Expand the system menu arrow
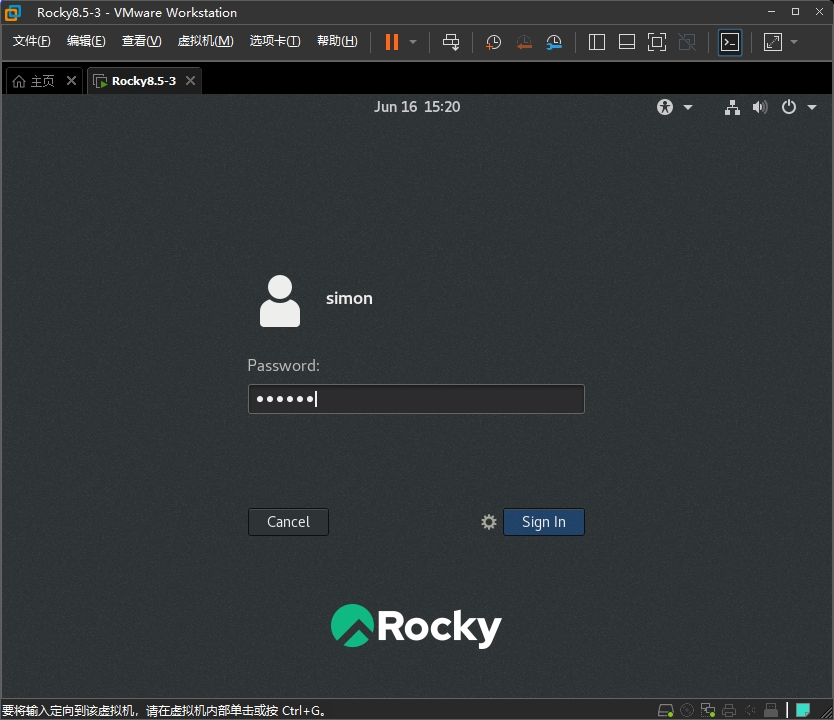Screen dimensions: 834x720 coord(812,107)
